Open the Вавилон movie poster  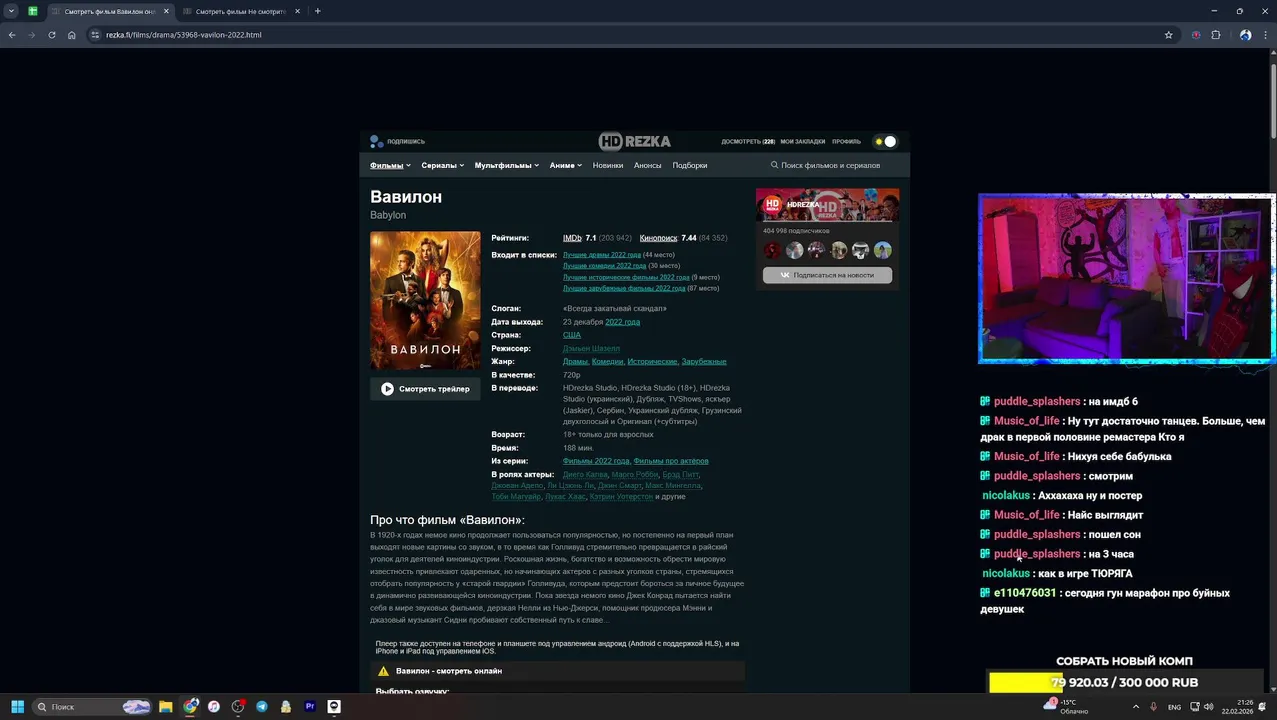point(425,301)
